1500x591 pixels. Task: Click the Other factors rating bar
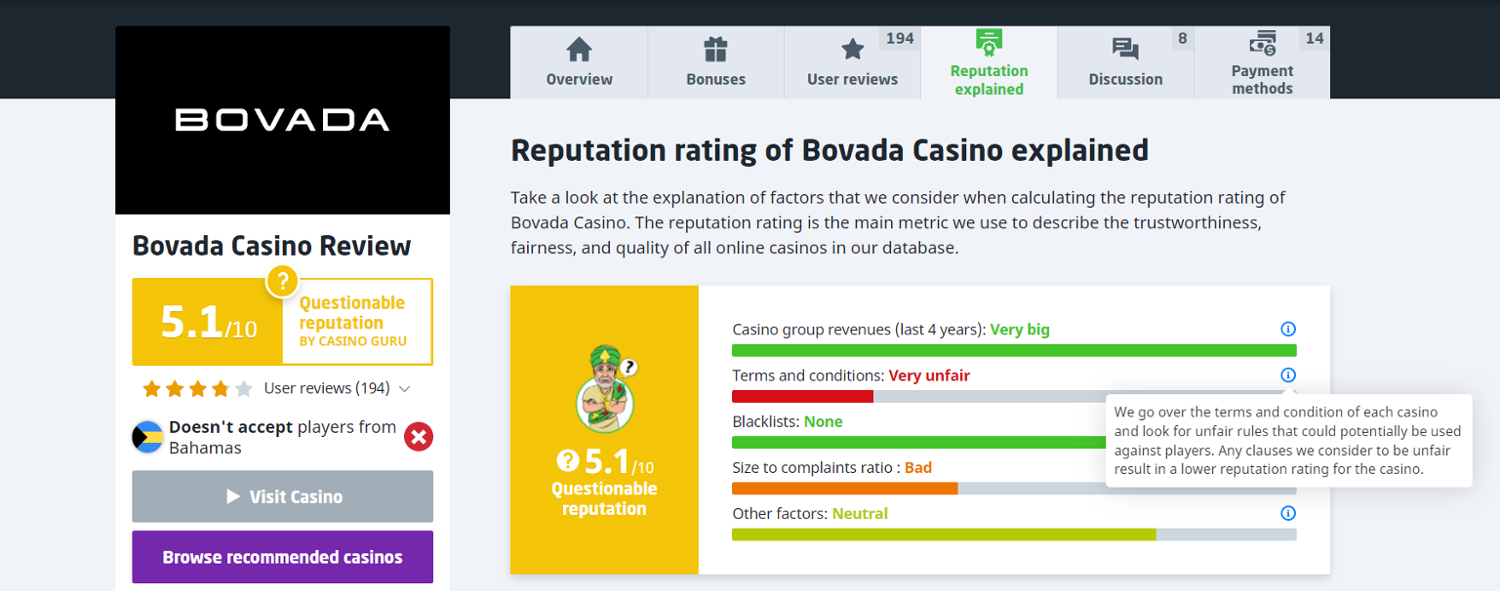(x=1013, y=535)
